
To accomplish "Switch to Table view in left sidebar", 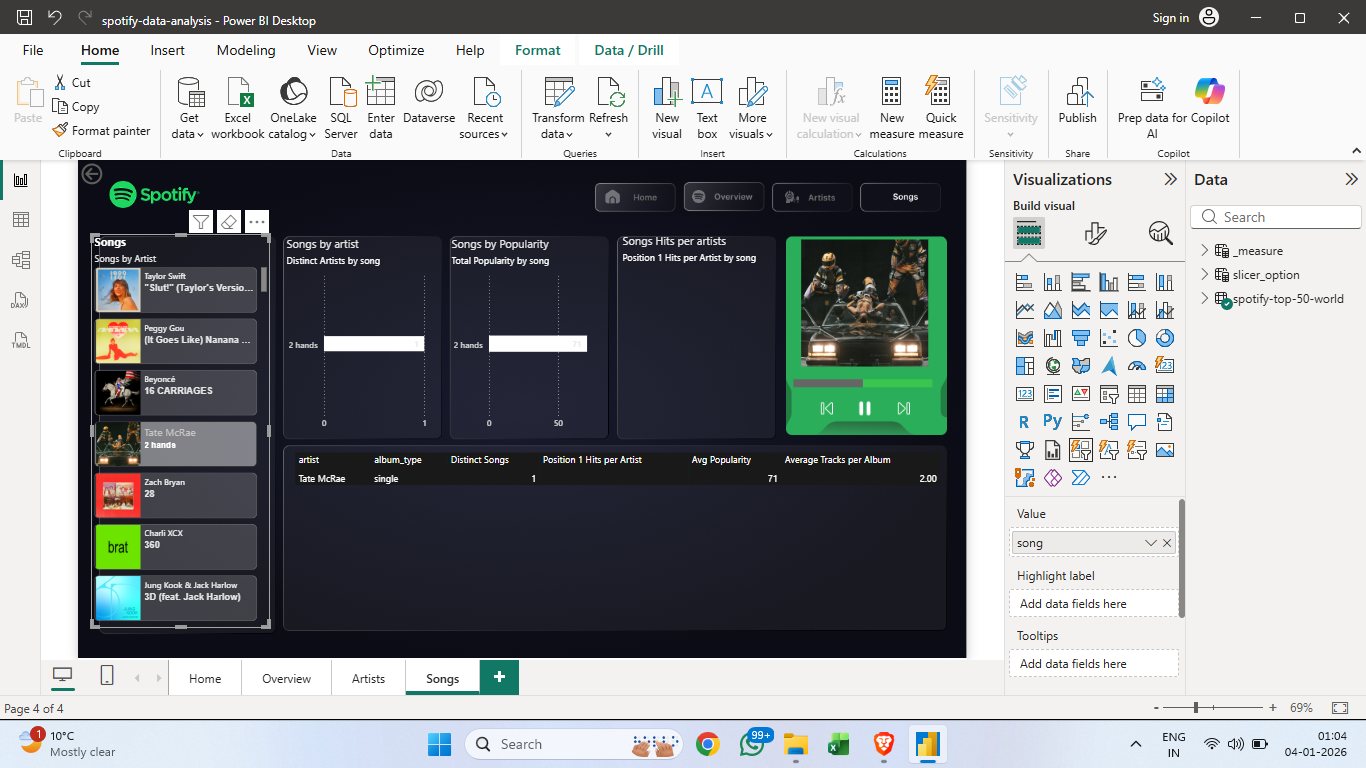I will click(20, 220).
